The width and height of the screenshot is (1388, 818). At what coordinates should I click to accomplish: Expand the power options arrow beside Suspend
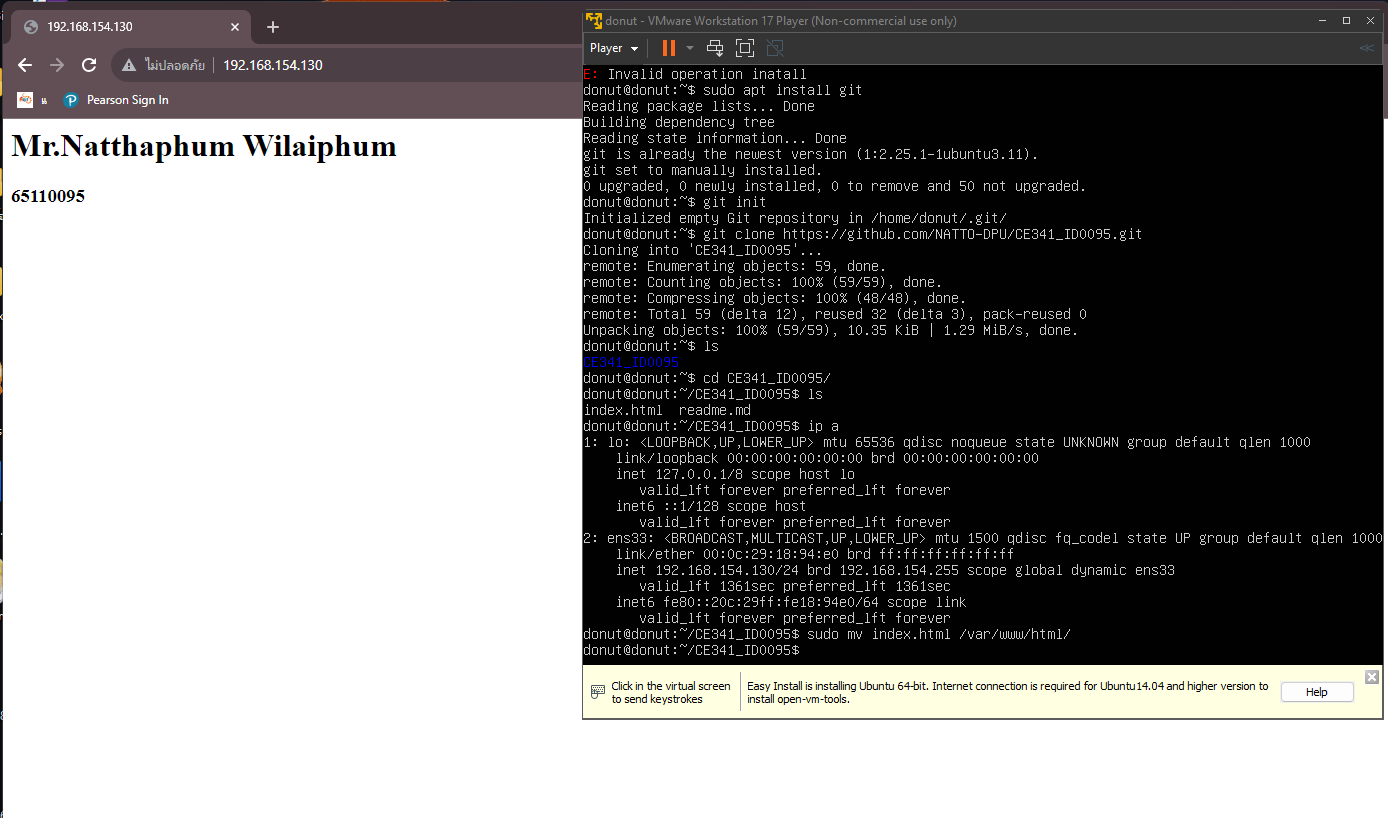(688, 47)
